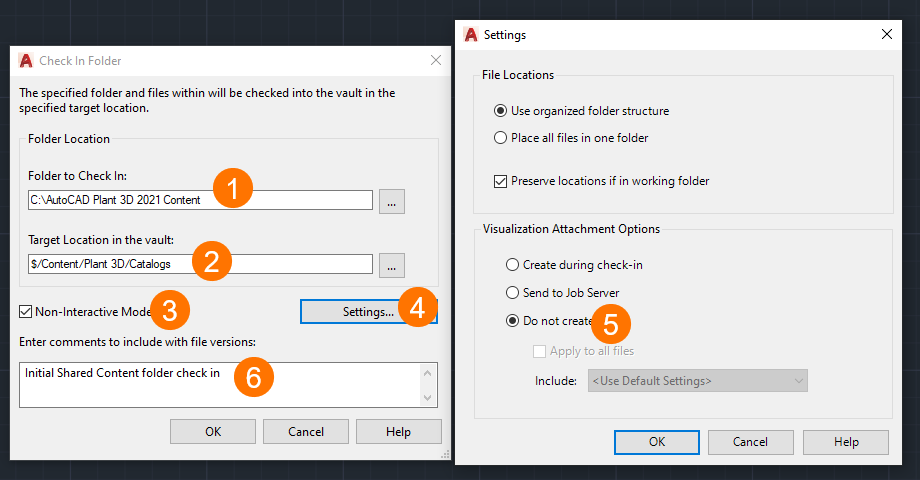Choose Place all files in one folder
Screen dimensions: 920x480
point(501,137)
